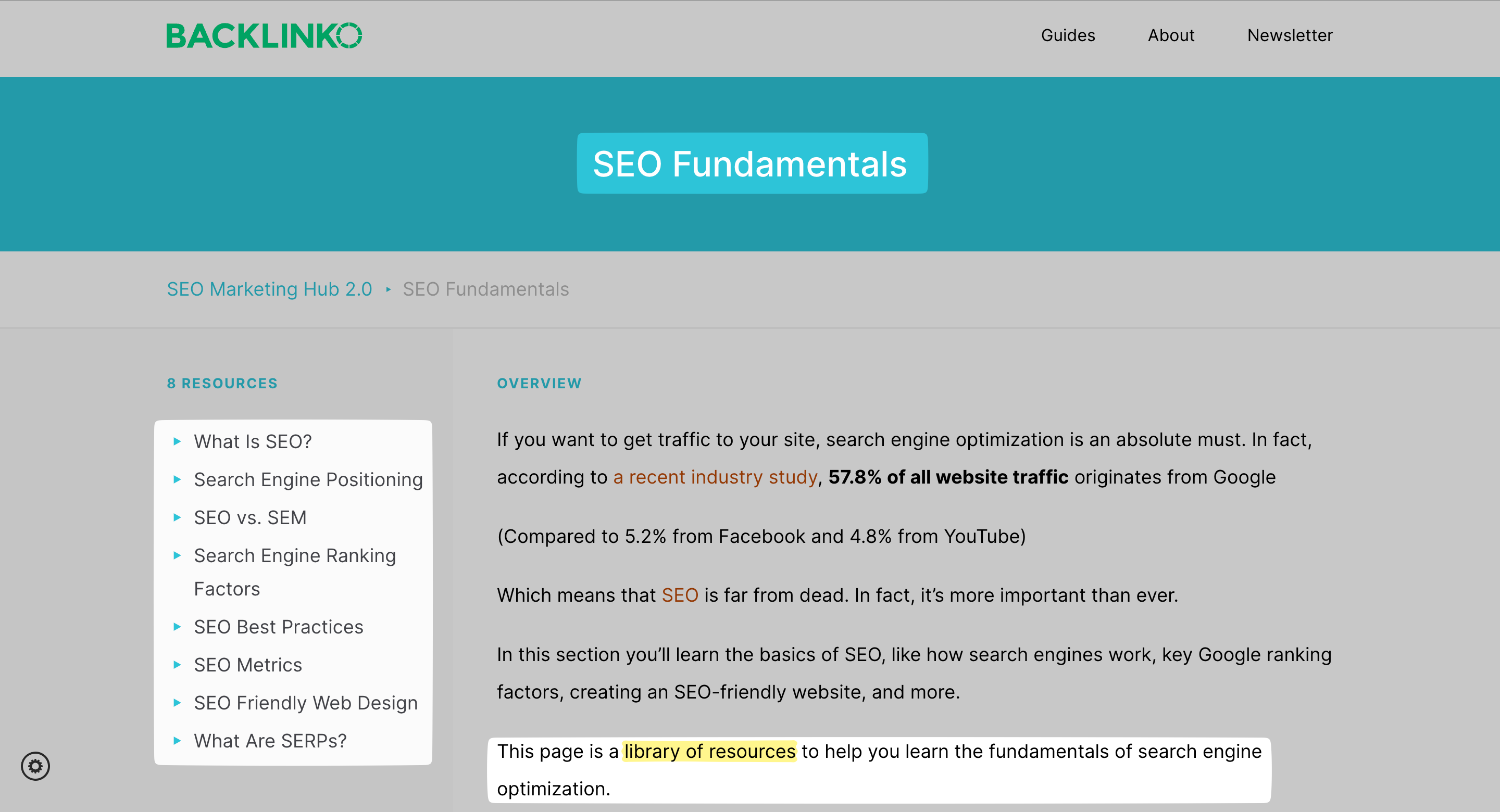Open the cookie settings gear icon

click(x=35, y=766)
